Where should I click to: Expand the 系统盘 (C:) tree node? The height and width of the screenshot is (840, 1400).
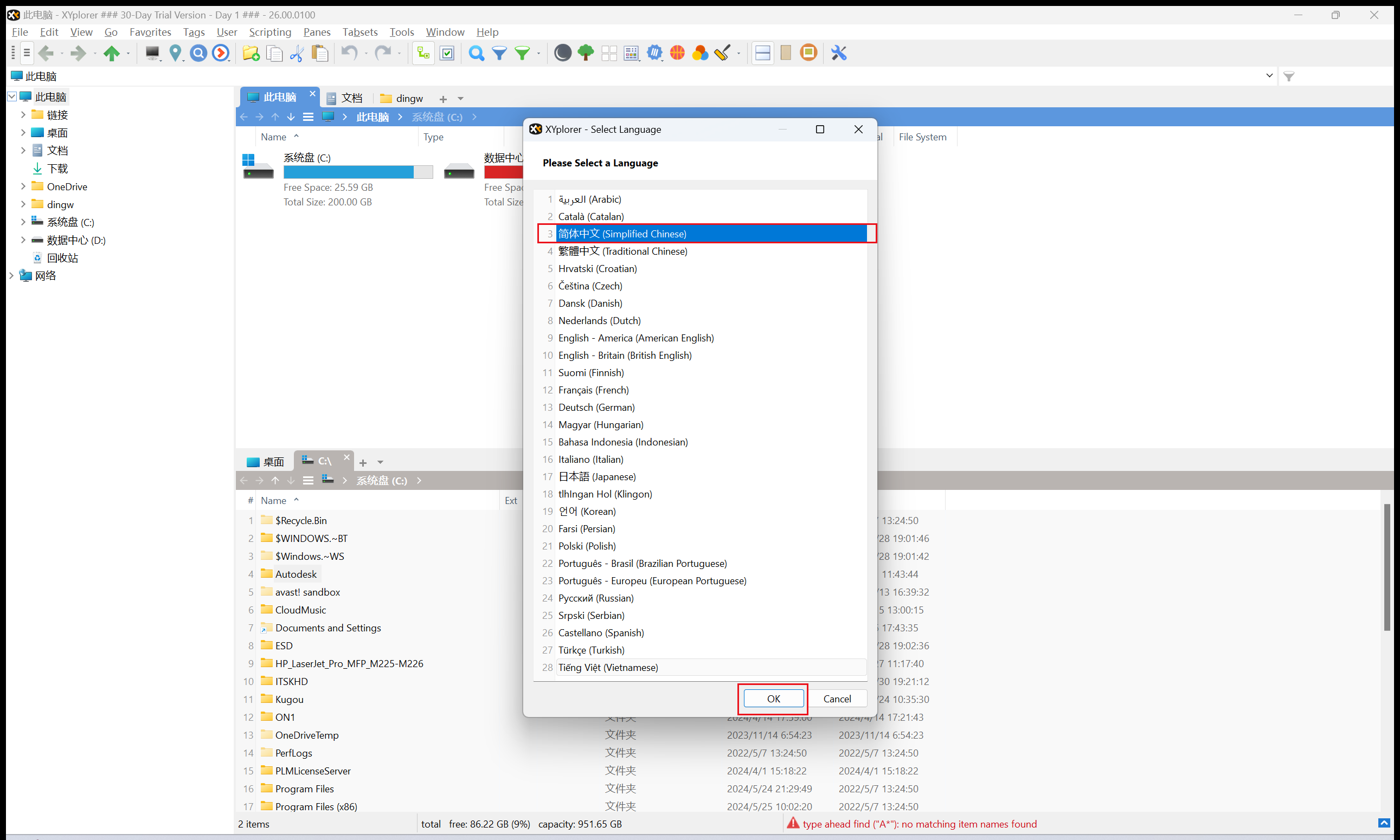(23, 222)
